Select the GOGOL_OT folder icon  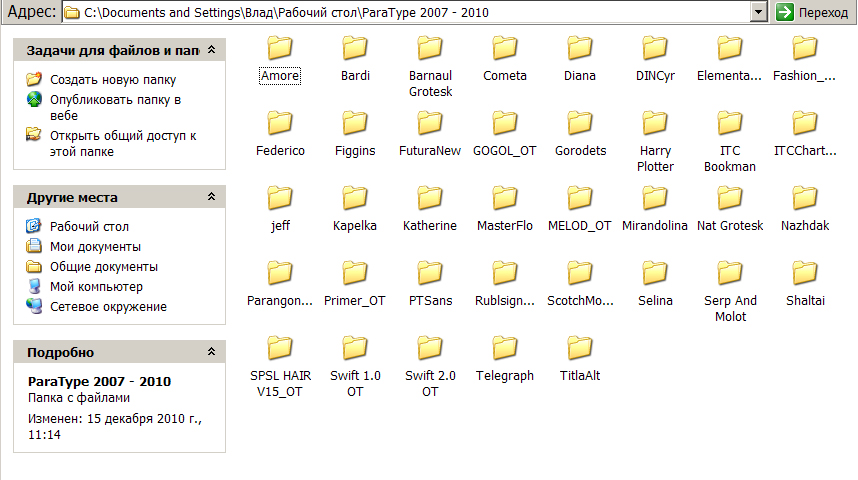pyautogui.click(x=505, y=123)
